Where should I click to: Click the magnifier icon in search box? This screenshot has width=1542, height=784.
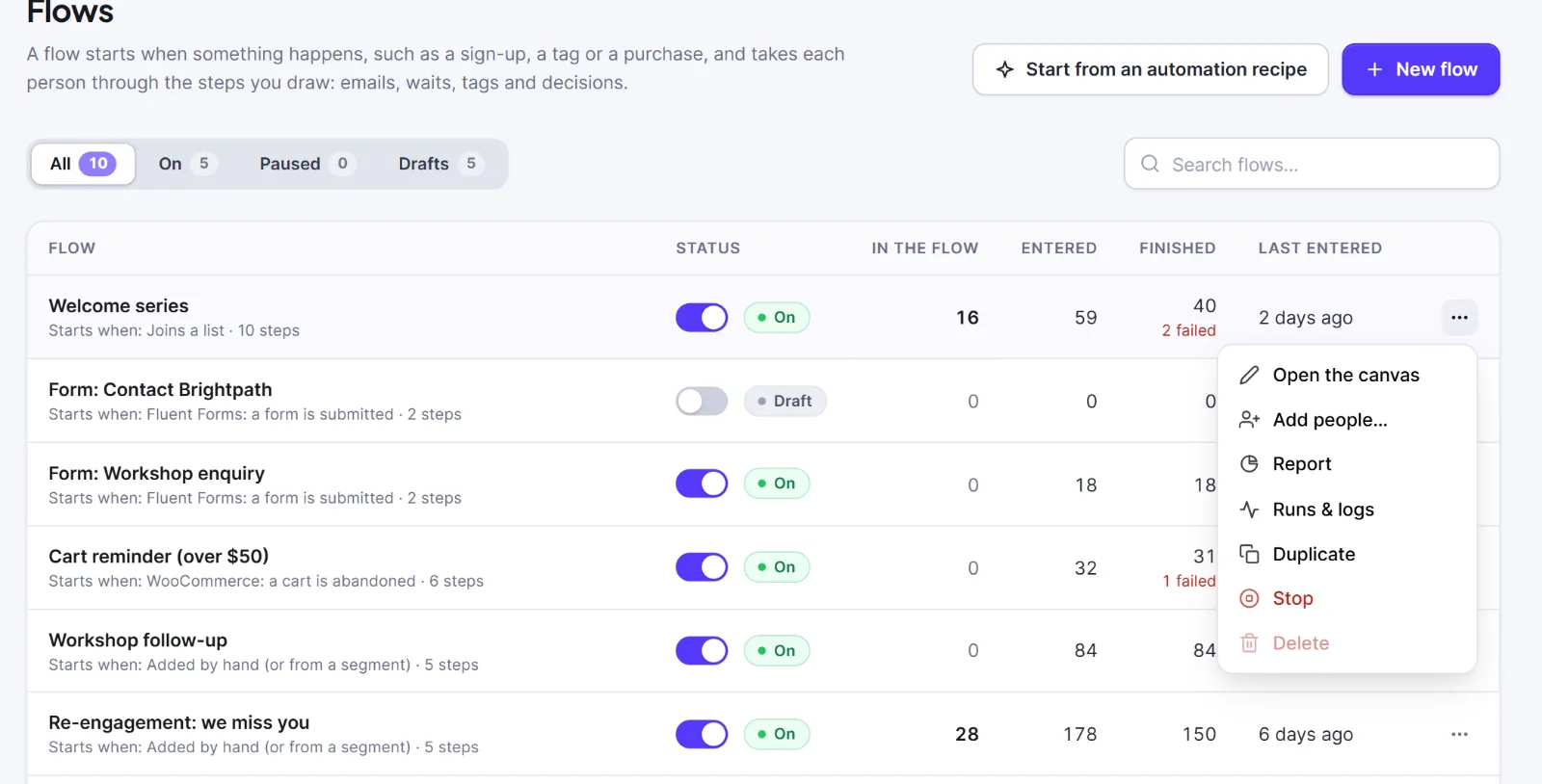click(x=1150, y=164)
